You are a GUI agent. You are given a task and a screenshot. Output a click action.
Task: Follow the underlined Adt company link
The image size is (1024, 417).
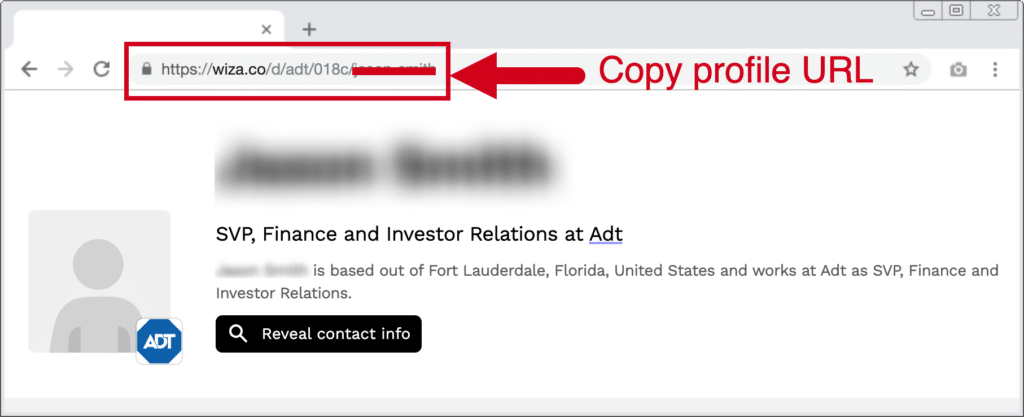pos(606,234)
